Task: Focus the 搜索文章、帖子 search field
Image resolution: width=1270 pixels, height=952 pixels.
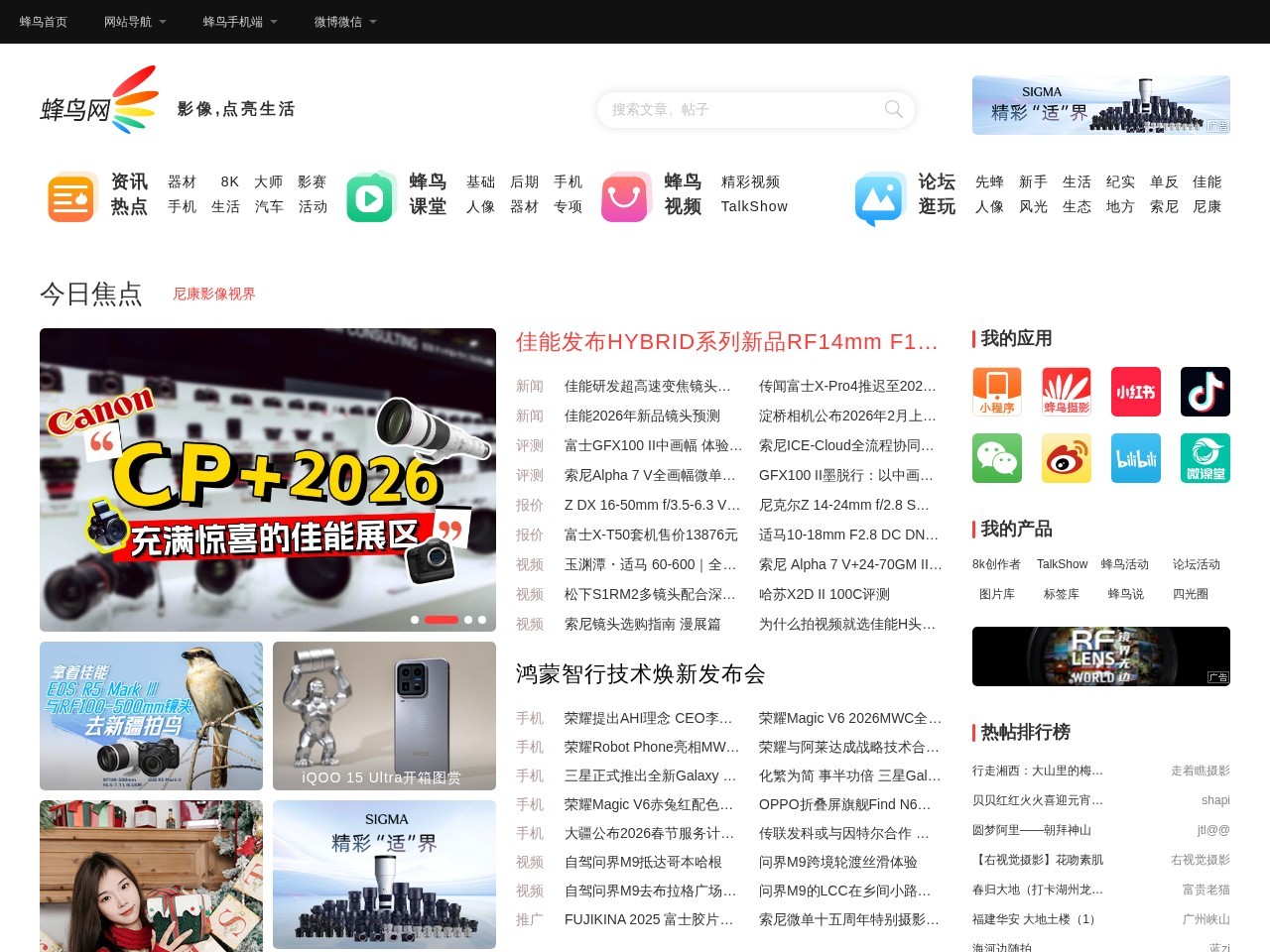Action: pos(739,109)
